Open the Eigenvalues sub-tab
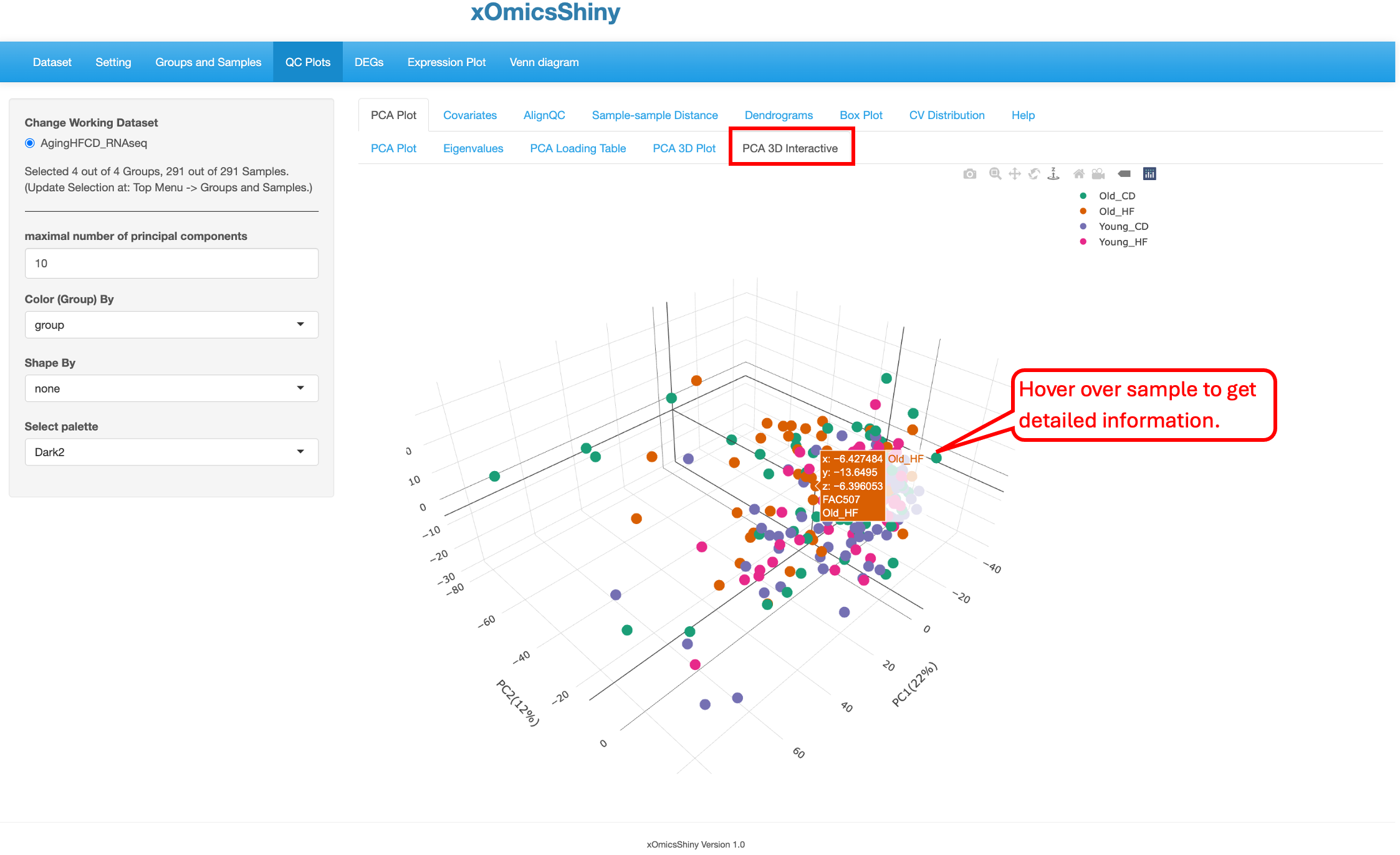This screenshot has width=1400, height=855. click(472, 148)
